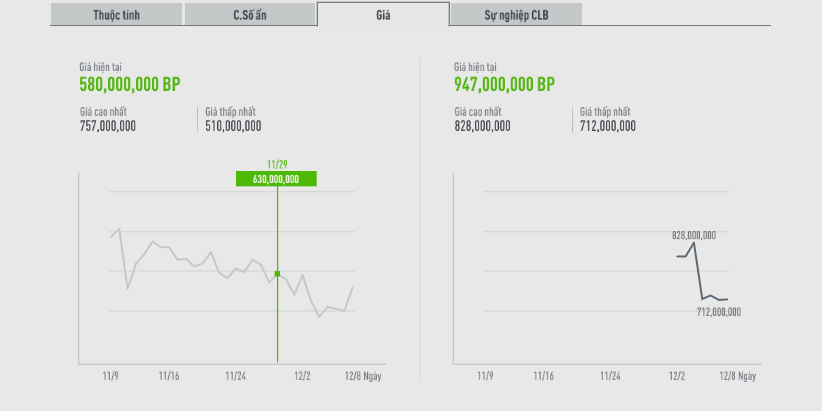This screenshot has width=822, height=411.
Task: Click the 947,000,000 BP current price
Action: tap(504, 85)
